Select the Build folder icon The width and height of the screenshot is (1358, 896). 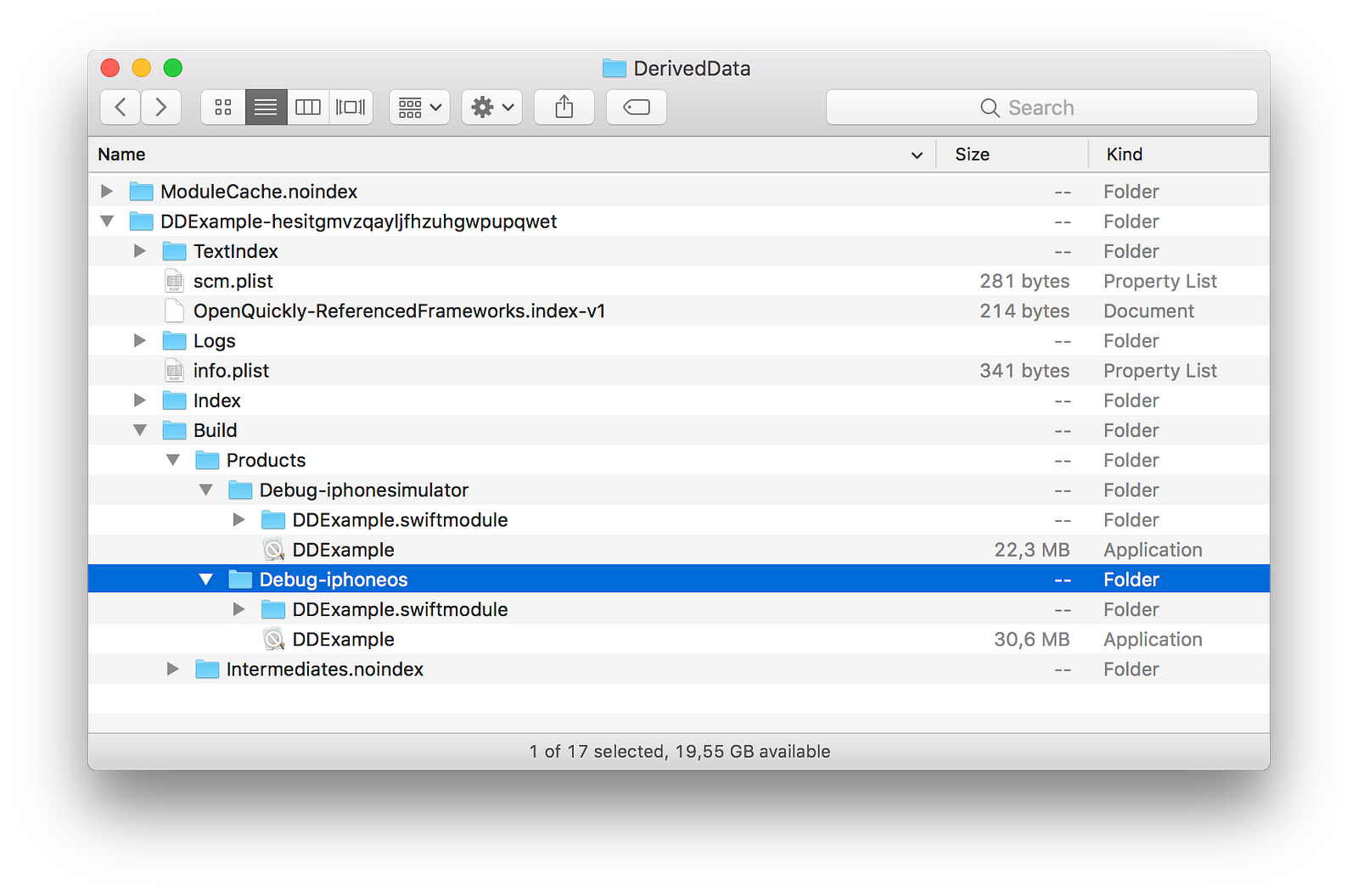click(174, 430)
